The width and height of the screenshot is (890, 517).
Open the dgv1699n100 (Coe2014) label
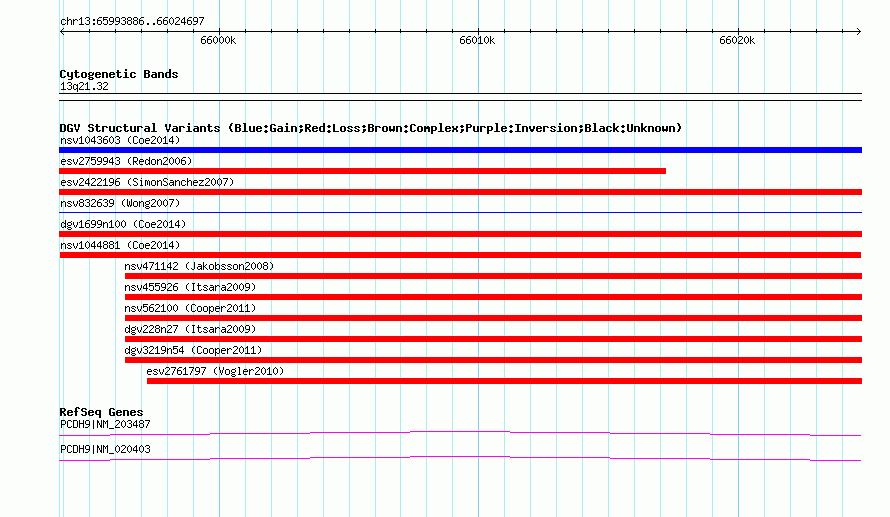point(123,224)
